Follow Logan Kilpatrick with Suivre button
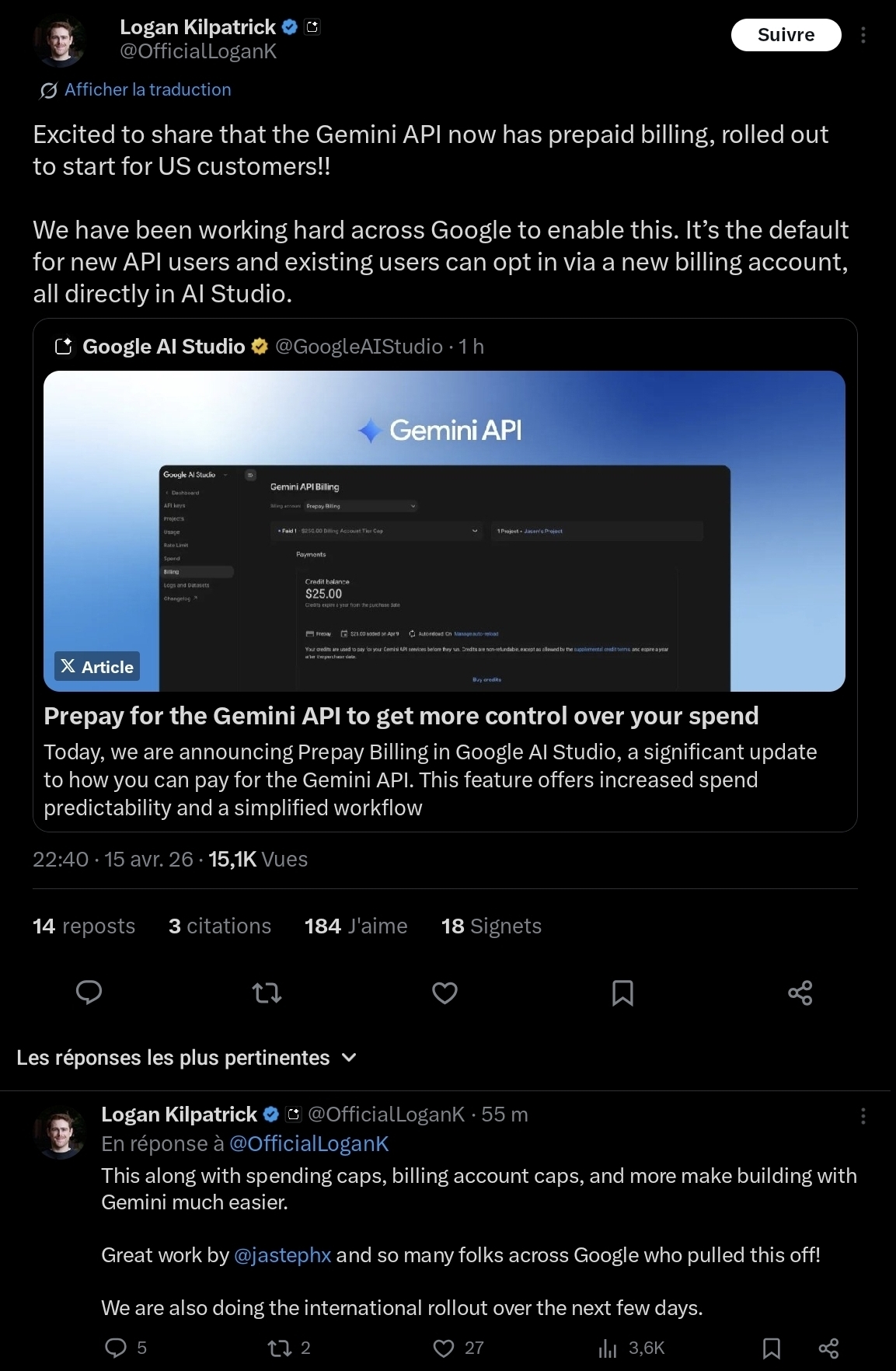 pyautogui.click(x=786, y=35)
